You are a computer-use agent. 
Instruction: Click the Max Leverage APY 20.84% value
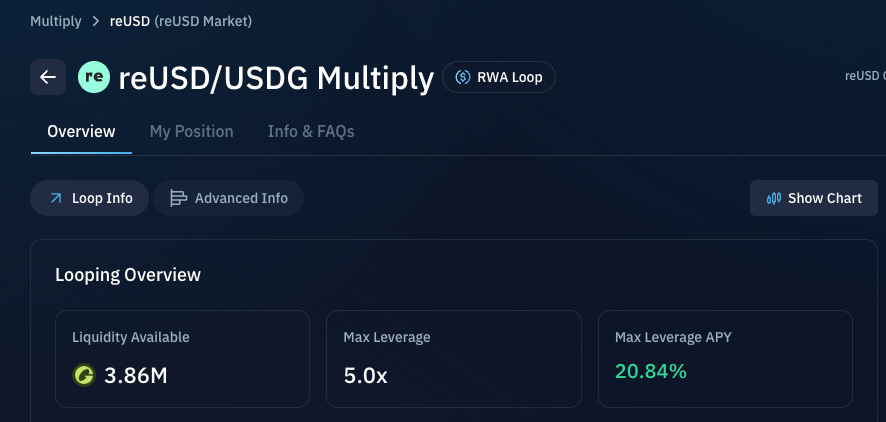[651, 371]
